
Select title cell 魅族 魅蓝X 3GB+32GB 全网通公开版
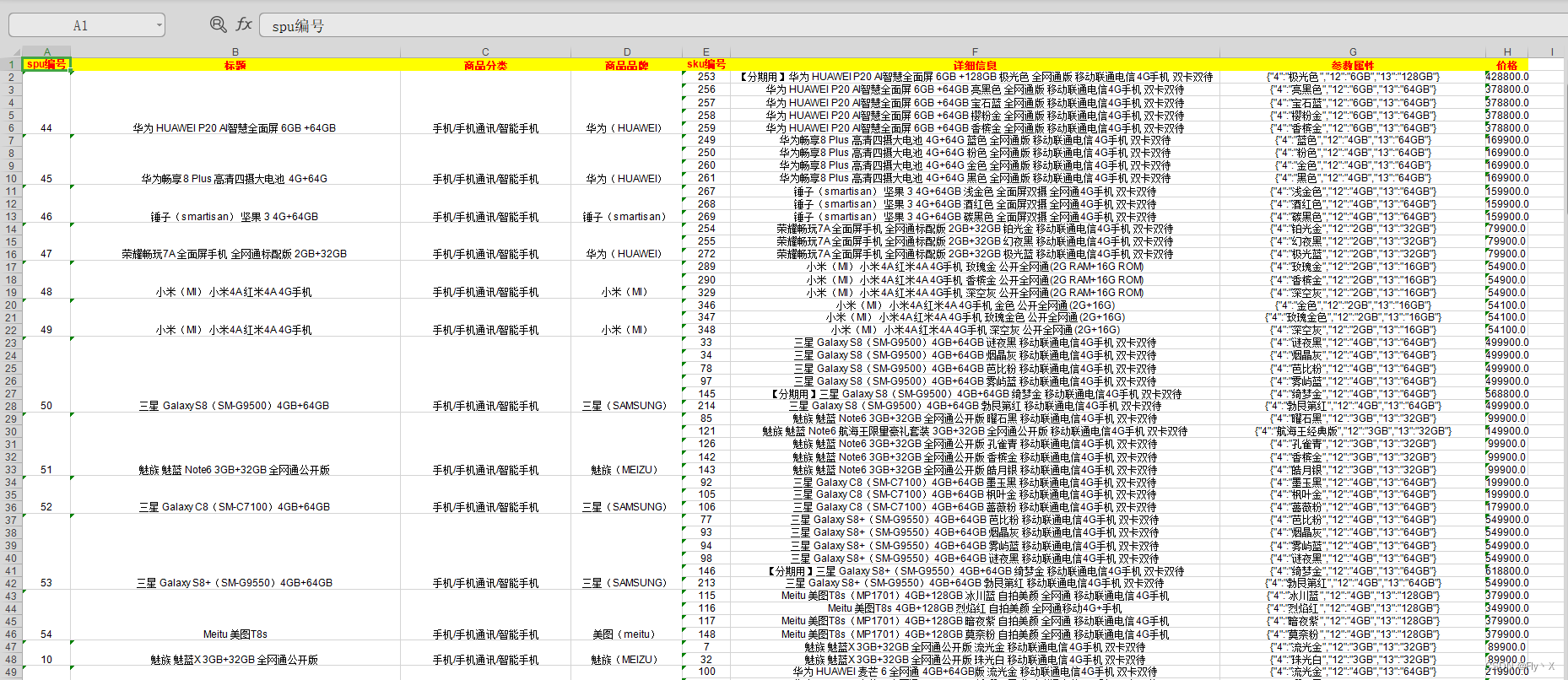pos(235,654)
